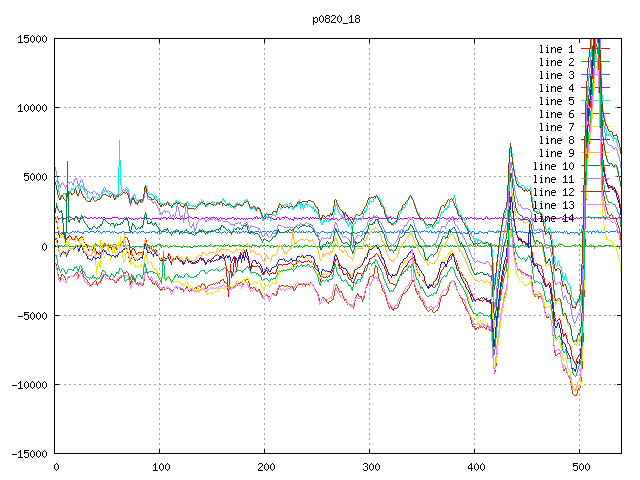Click the -15000 y-axis tick label

(x=27, y=454)
